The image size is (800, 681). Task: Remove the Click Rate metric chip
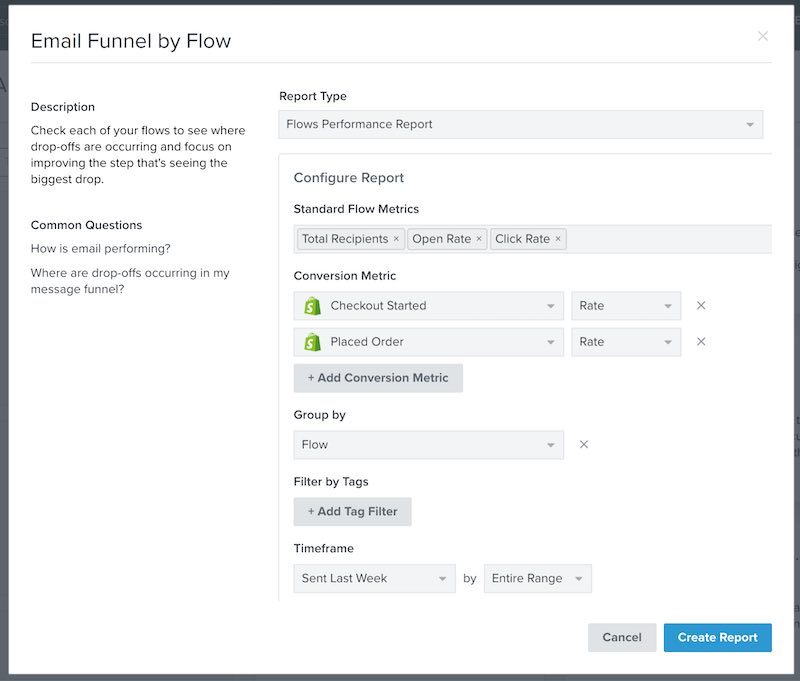557,239
